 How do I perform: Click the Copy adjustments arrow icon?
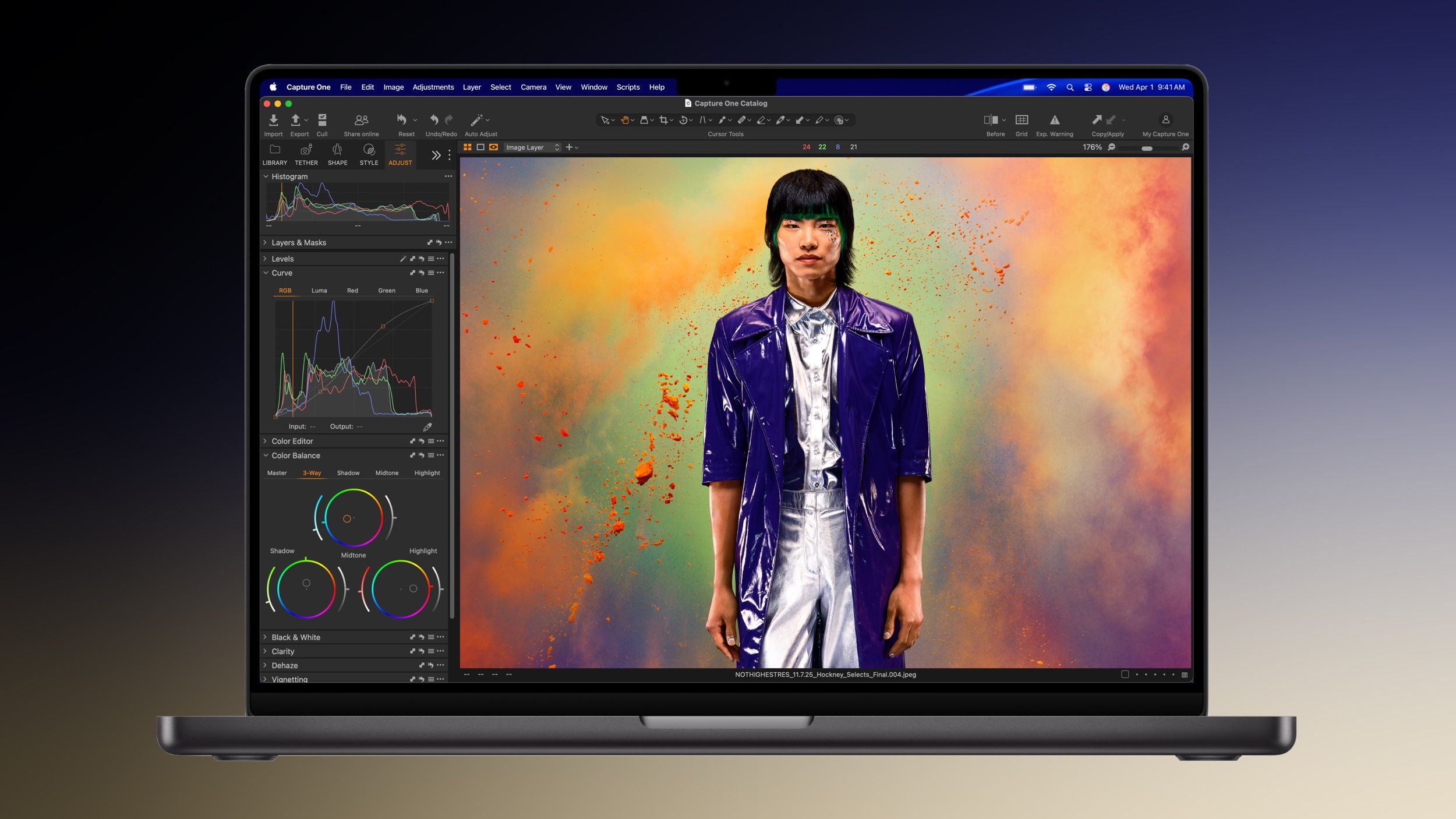pos(1097,119)
